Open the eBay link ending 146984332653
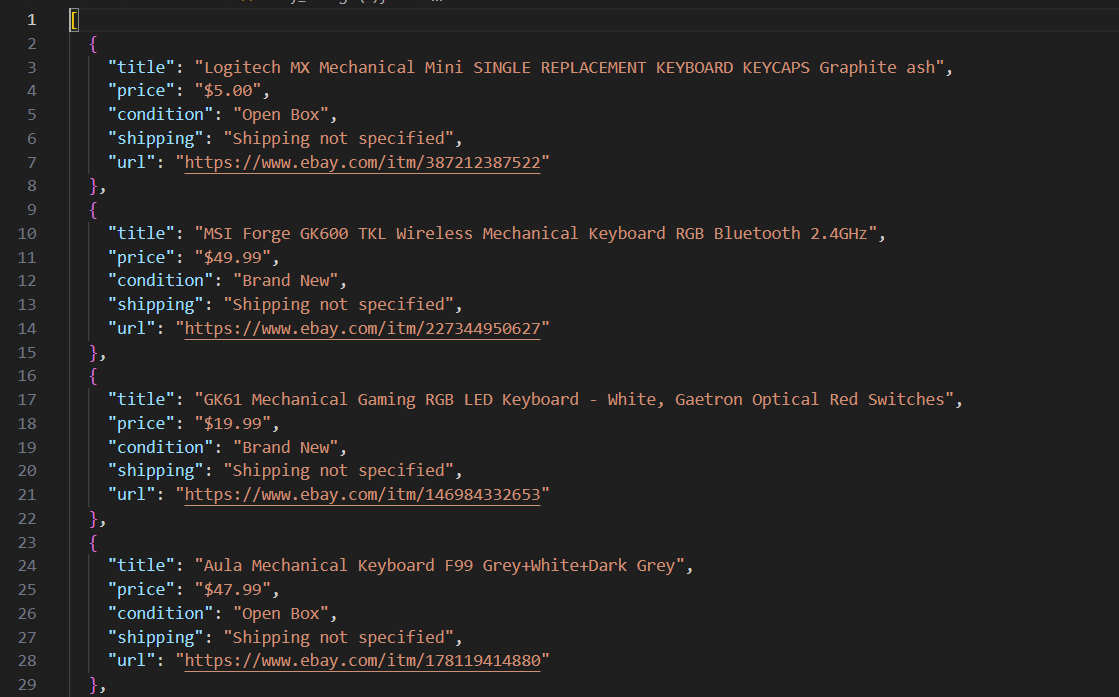Image resolution: width=1119 pixels, height=697 pixels. coord(363,495)
